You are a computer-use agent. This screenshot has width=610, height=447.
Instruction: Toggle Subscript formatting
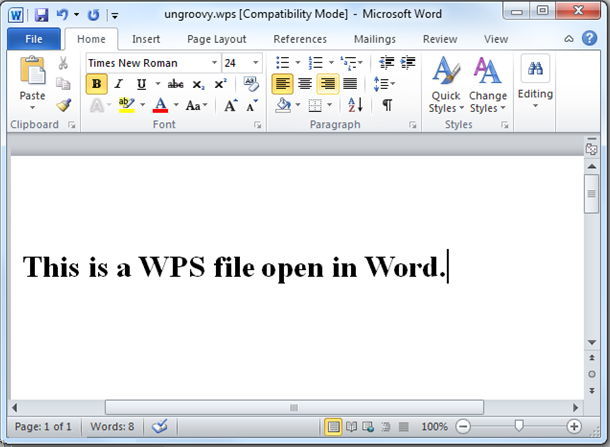(198, 84)
